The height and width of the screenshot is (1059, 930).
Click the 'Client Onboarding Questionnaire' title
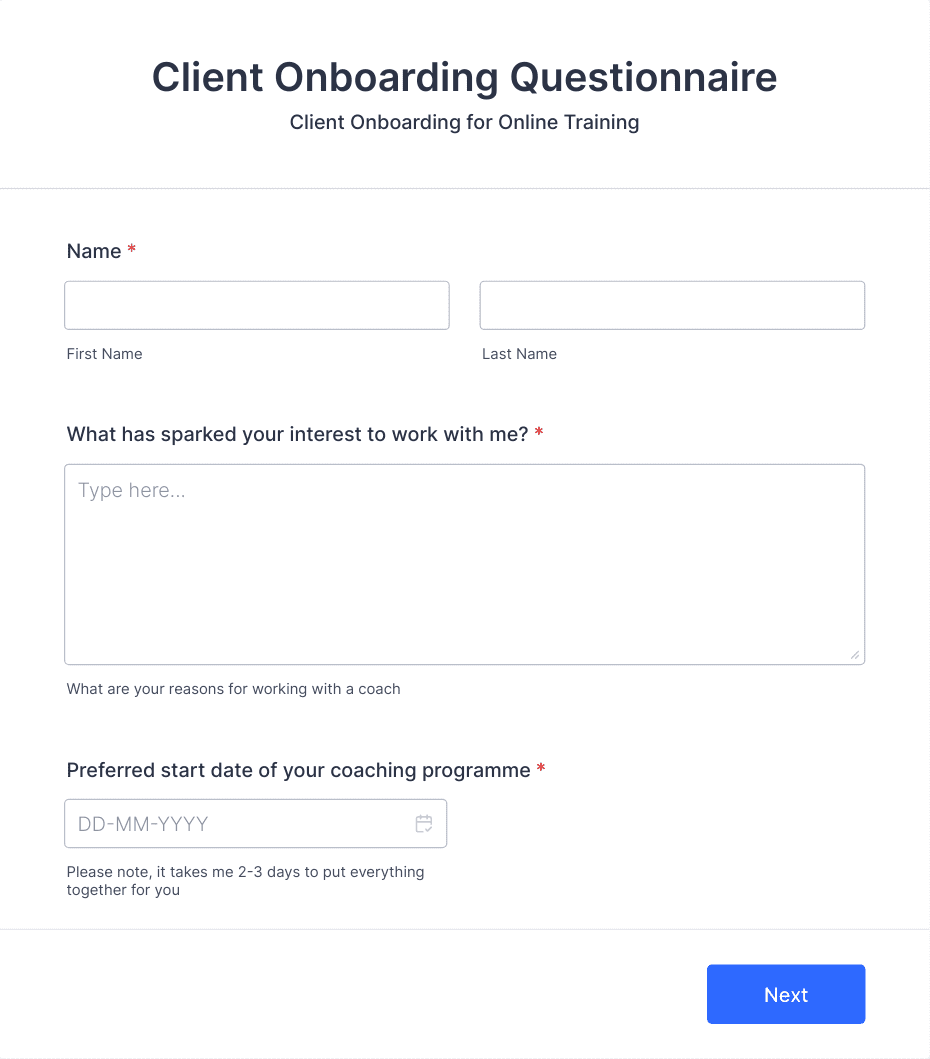464,77
